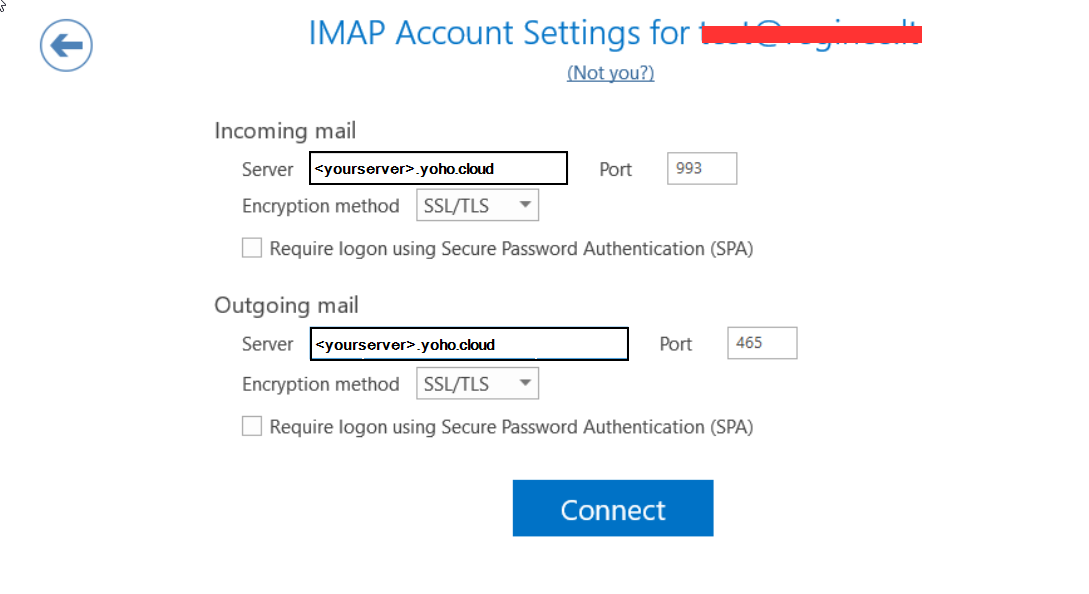Click the Server label under Incoming mail
1089x594 pixels.
[268, 170]
